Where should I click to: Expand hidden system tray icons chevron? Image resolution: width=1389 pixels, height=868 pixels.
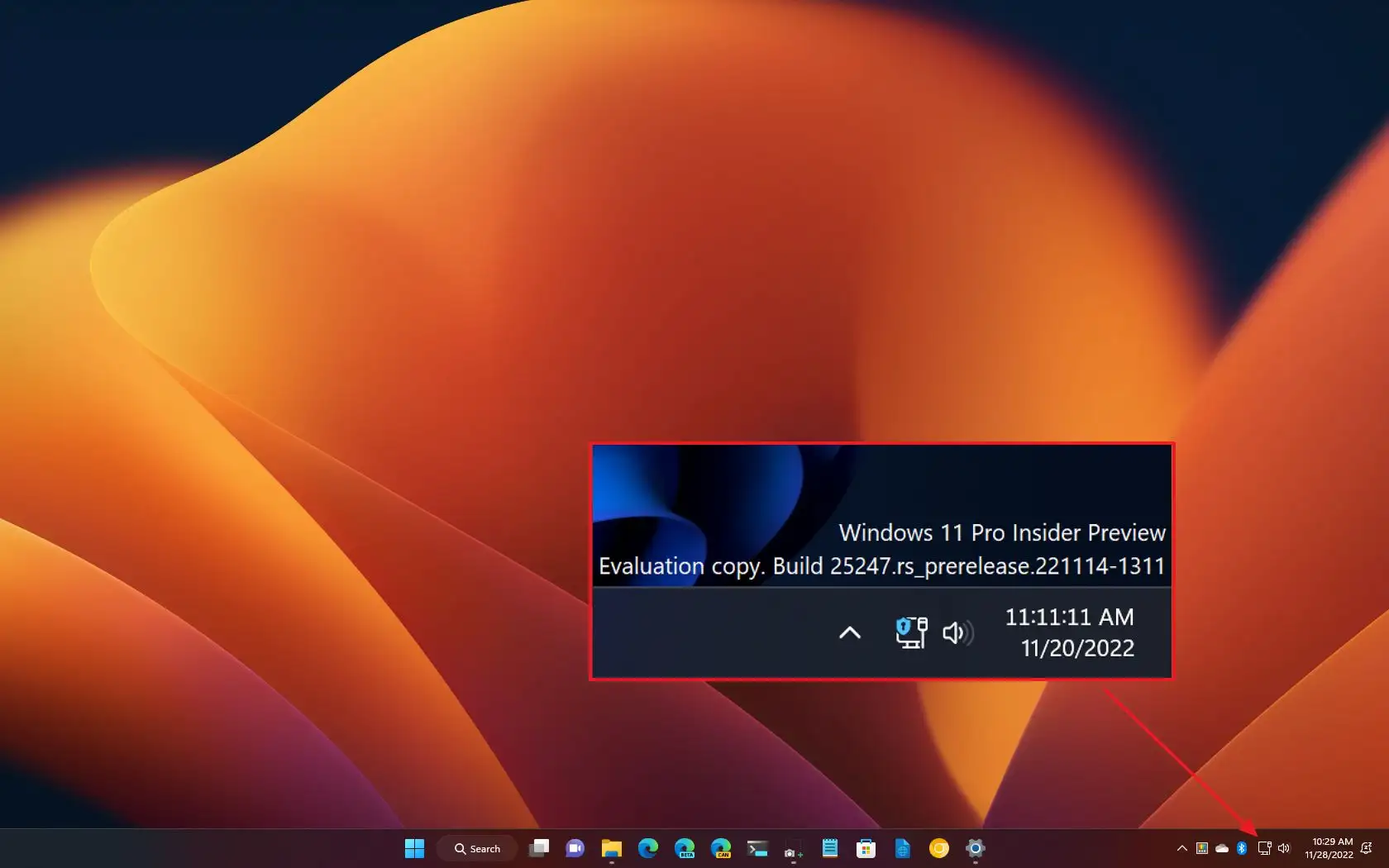pyautogui.click(x=1181, y=848)
